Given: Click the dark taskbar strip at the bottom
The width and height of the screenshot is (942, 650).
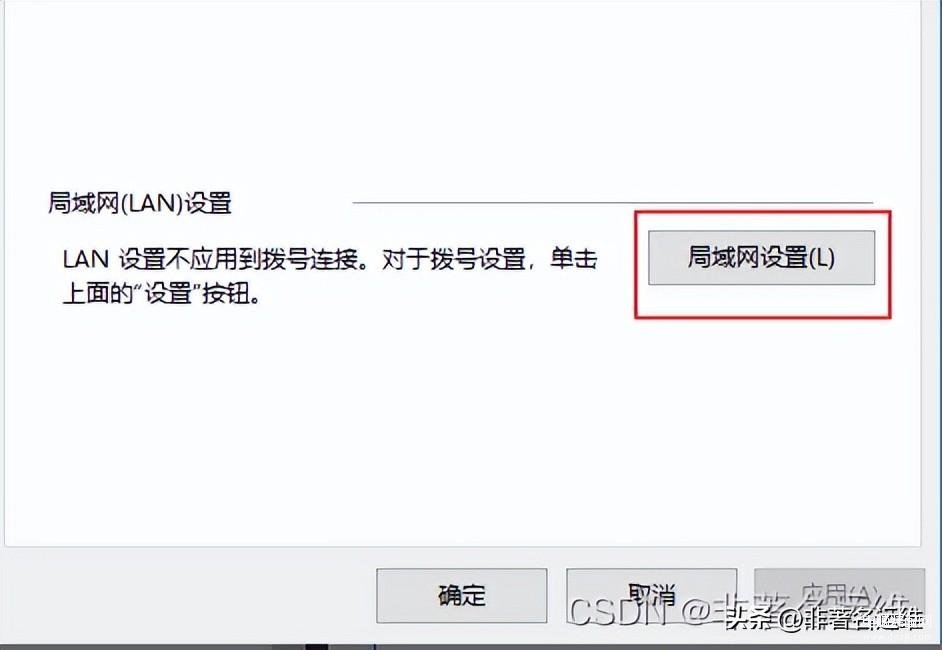Looking at the screenshot, I should [471, 647].
